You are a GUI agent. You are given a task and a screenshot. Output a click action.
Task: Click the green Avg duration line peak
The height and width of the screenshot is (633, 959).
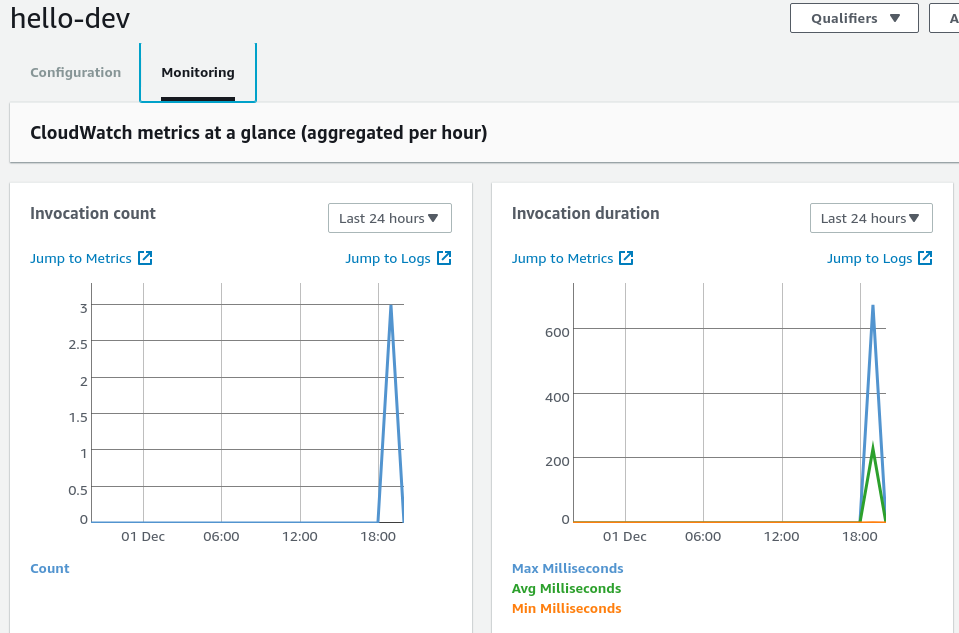873,447
